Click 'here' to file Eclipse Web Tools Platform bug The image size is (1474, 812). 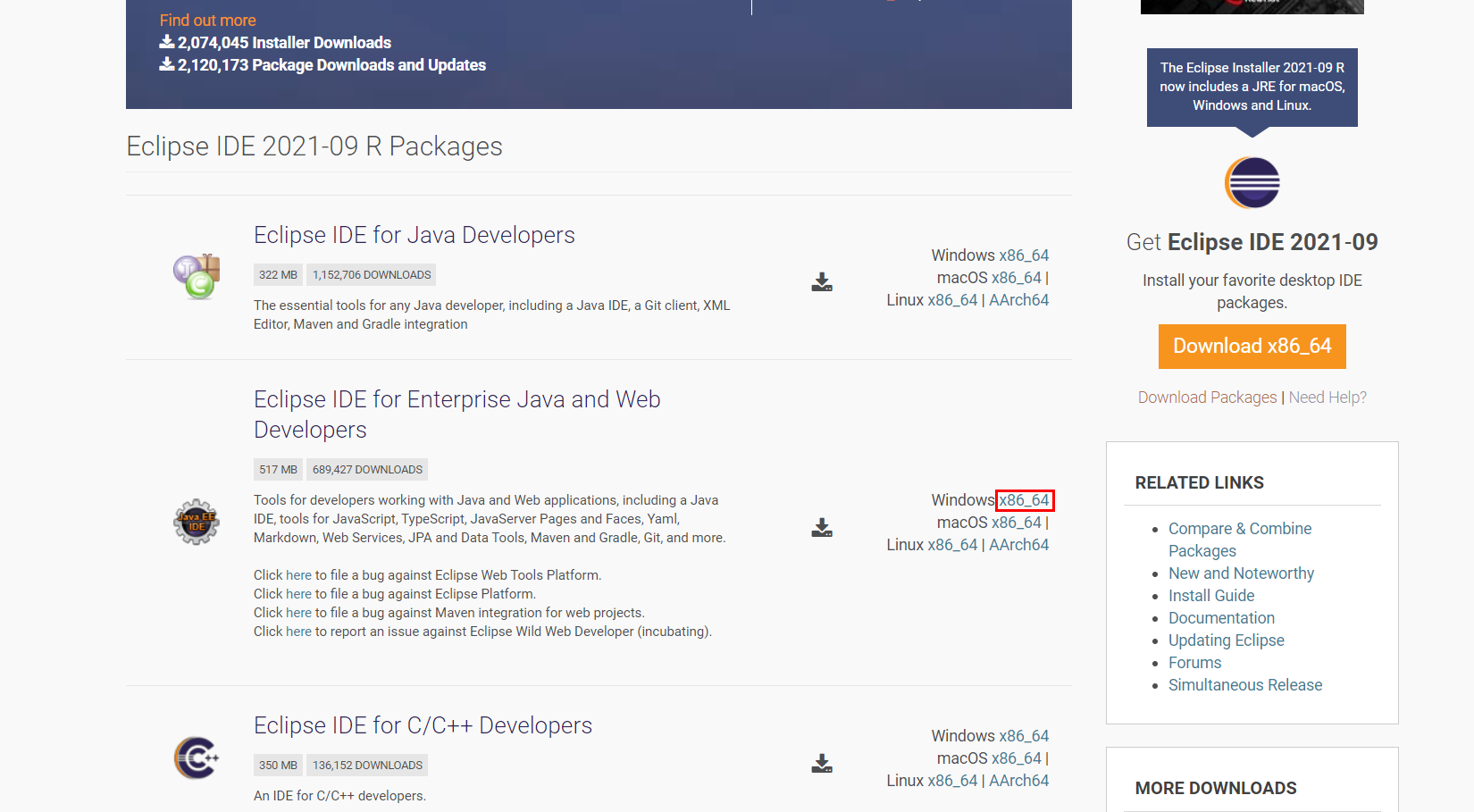[298, 575]
